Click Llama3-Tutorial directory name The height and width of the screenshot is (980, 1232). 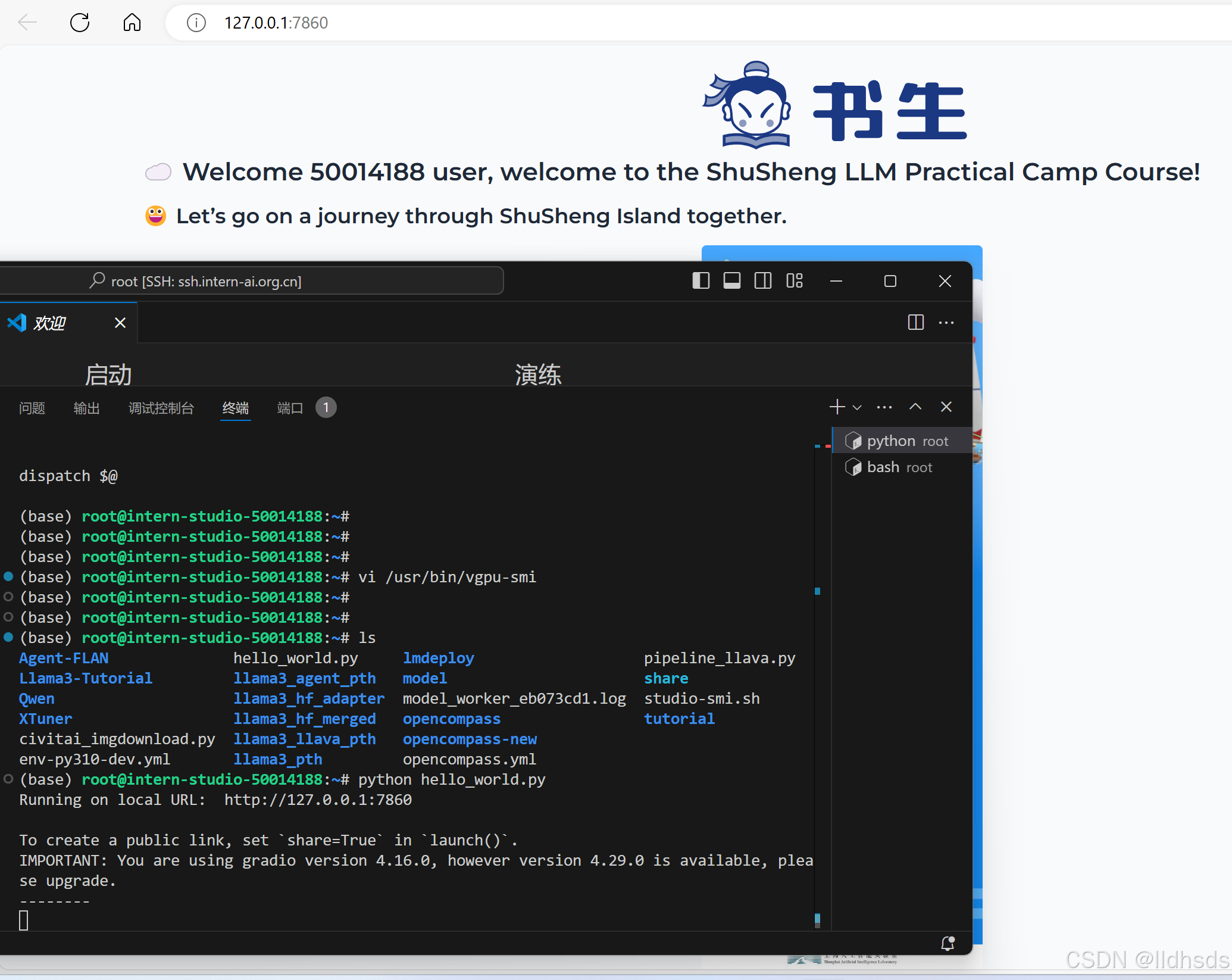pyautogui.click(x=86, y=678)
